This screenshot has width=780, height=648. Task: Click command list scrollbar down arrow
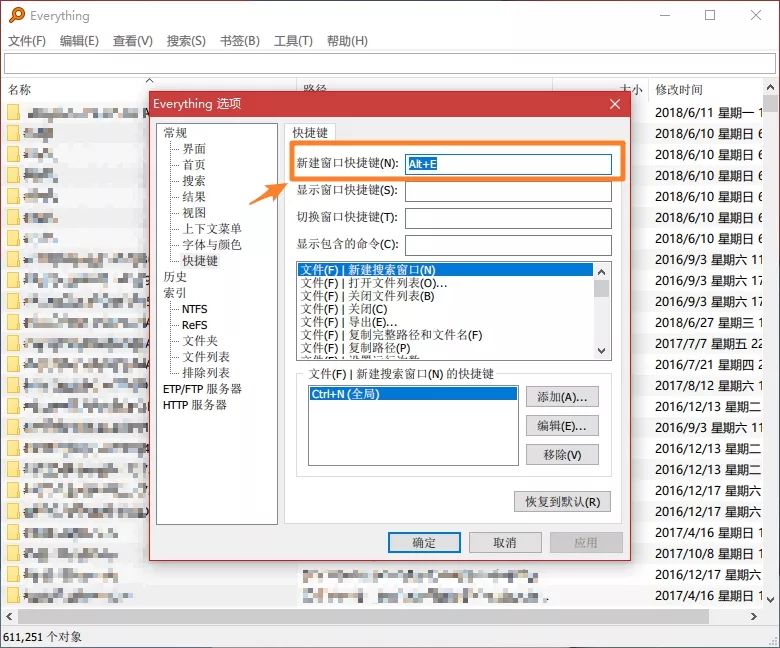601,351
